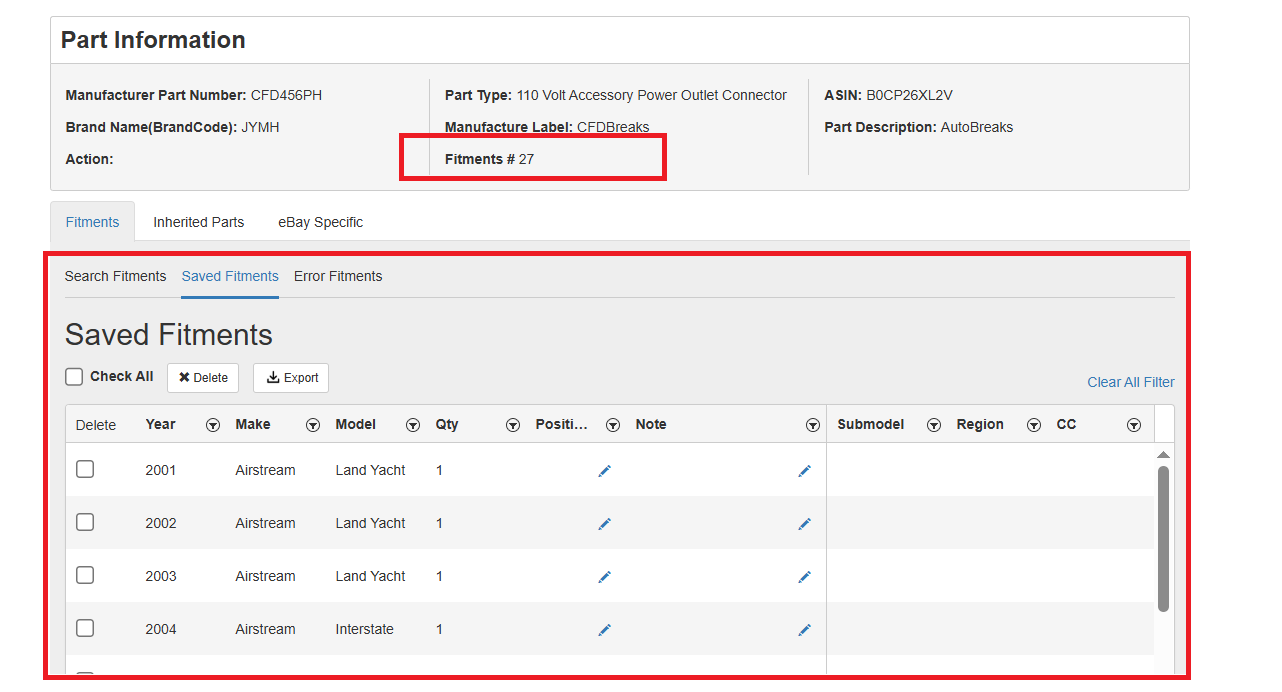Edit note pencil in 2002 Land Yacht row

pyautogui.click(x=804, y=524)
